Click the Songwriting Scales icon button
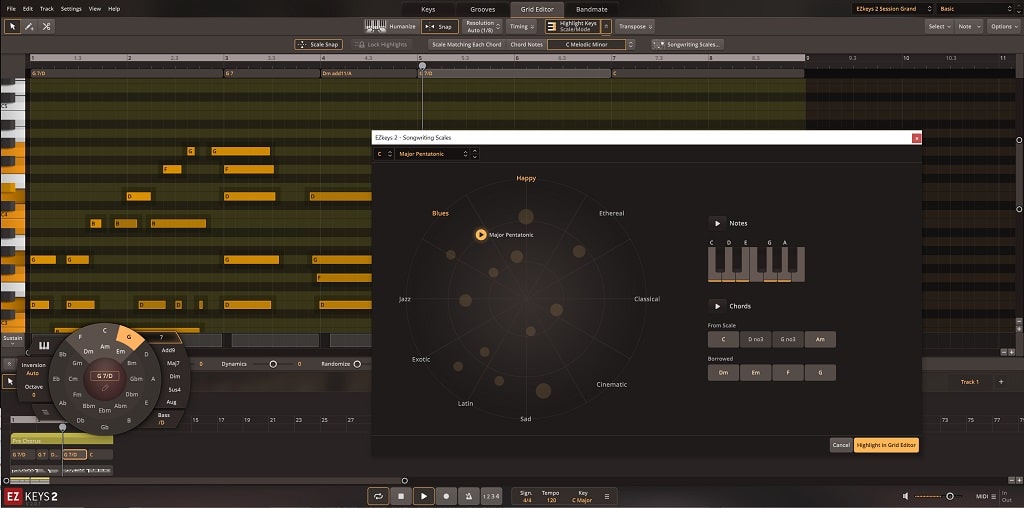Image resolution: width=1024 pixels, height=508 pixels. [x=687, y=44]
